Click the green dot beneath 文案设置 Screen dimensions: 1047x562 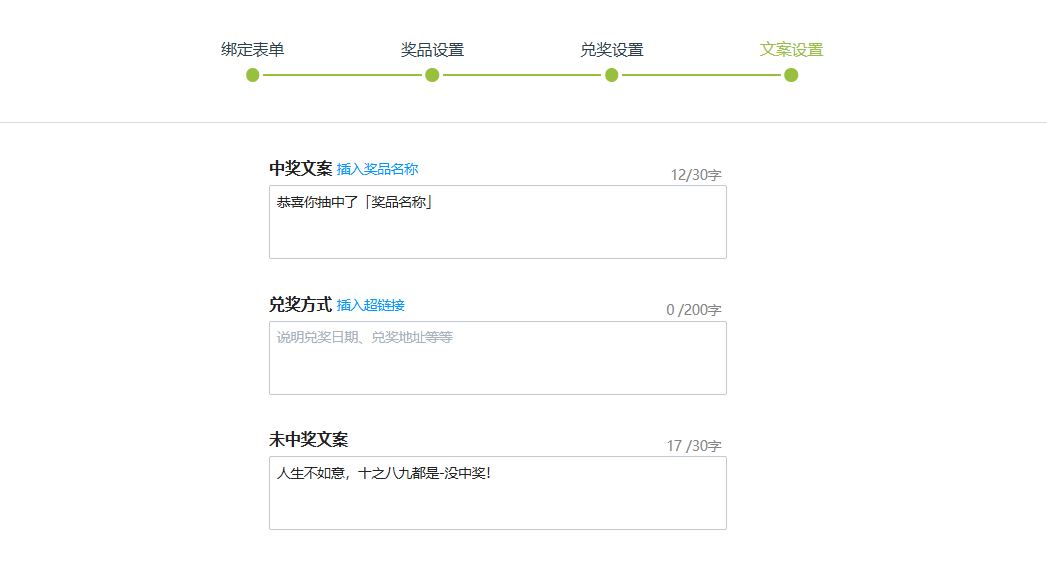click(791, 75)
